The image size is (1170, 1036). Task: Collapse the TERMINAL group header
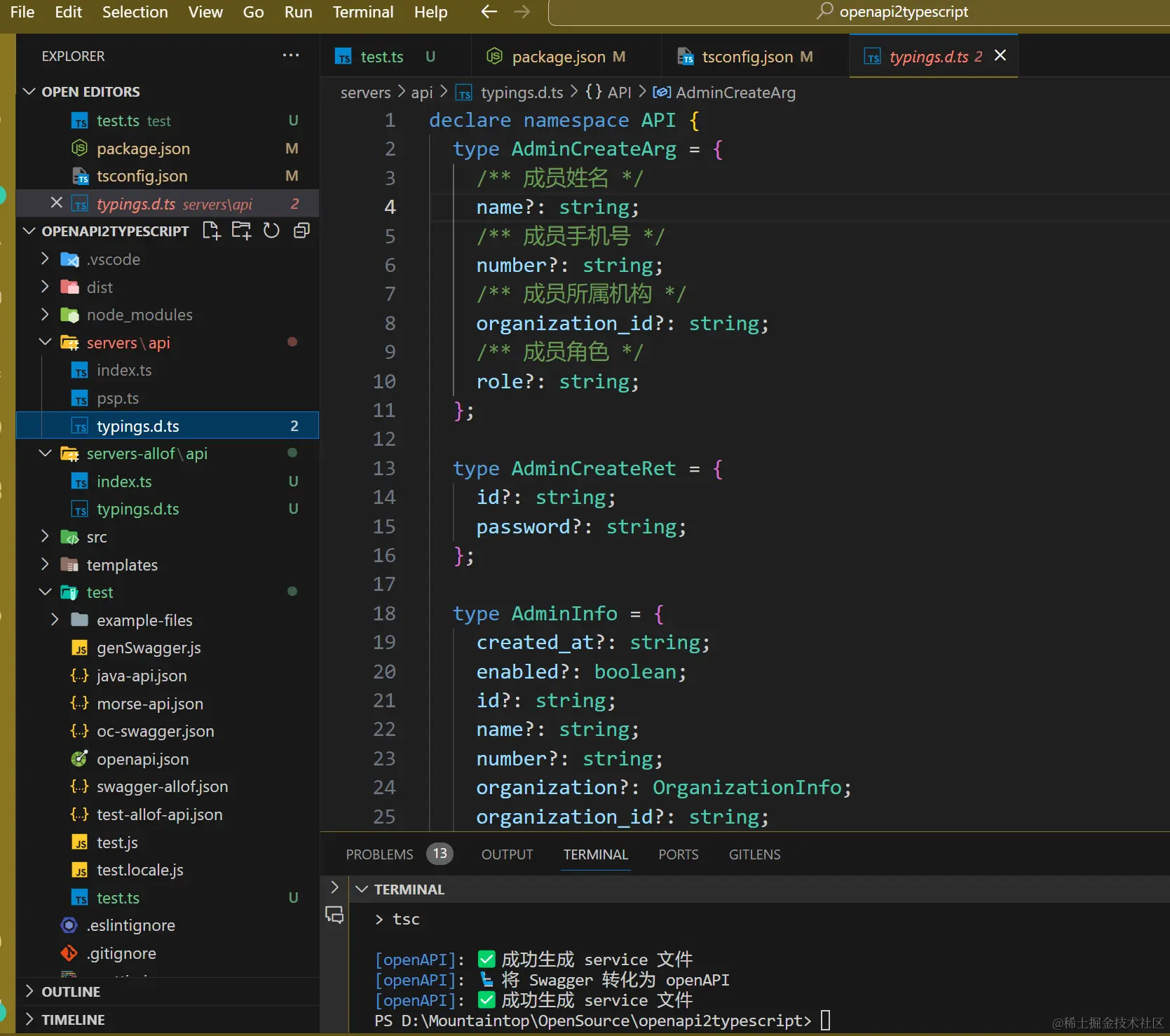(362, 889)
